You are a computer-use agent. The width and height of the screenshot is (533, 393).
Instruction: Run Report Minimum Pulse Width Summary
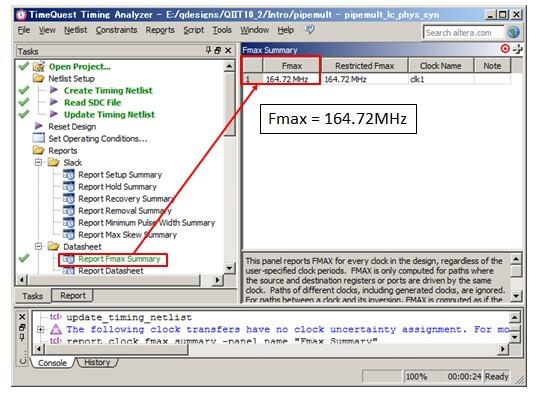pos(147,223)
